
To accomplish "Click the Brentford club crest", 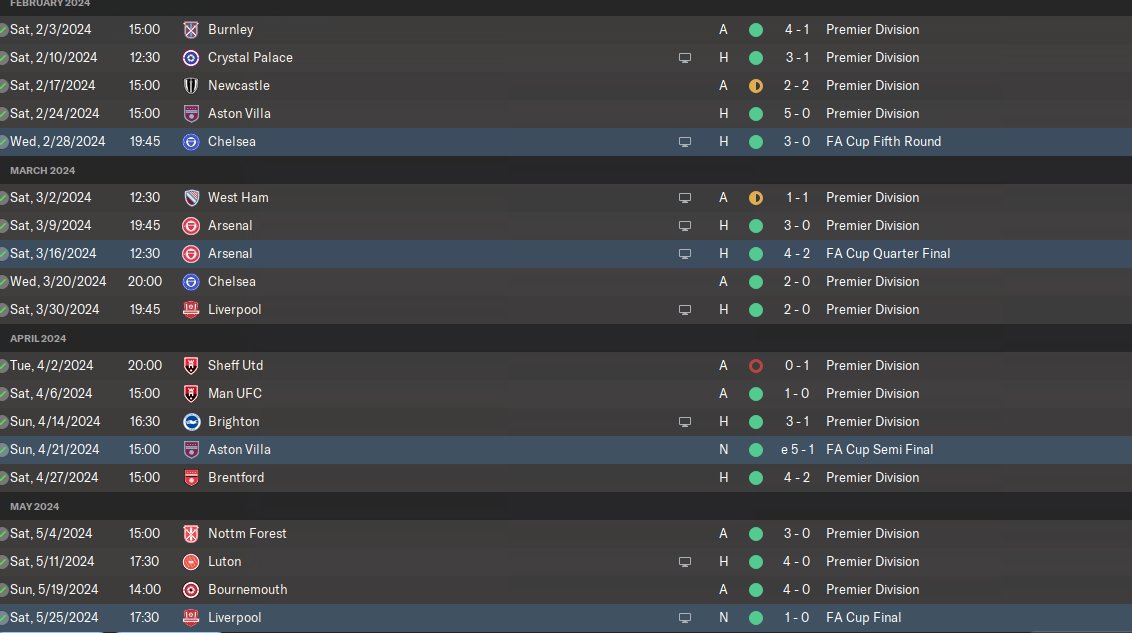I will [191, 478].
